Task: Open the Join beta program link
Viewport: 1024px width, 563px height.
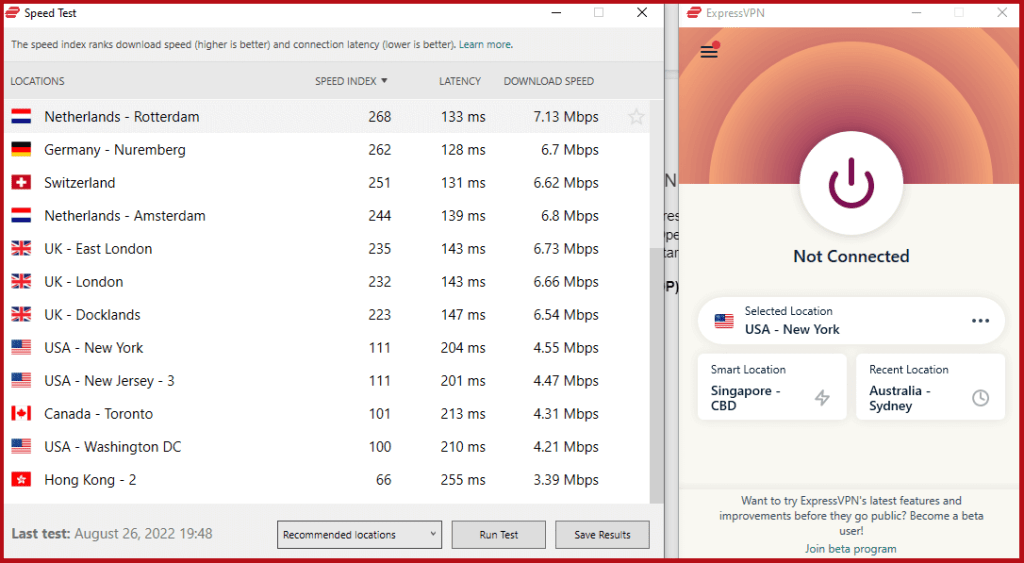Action: [851, 549]
